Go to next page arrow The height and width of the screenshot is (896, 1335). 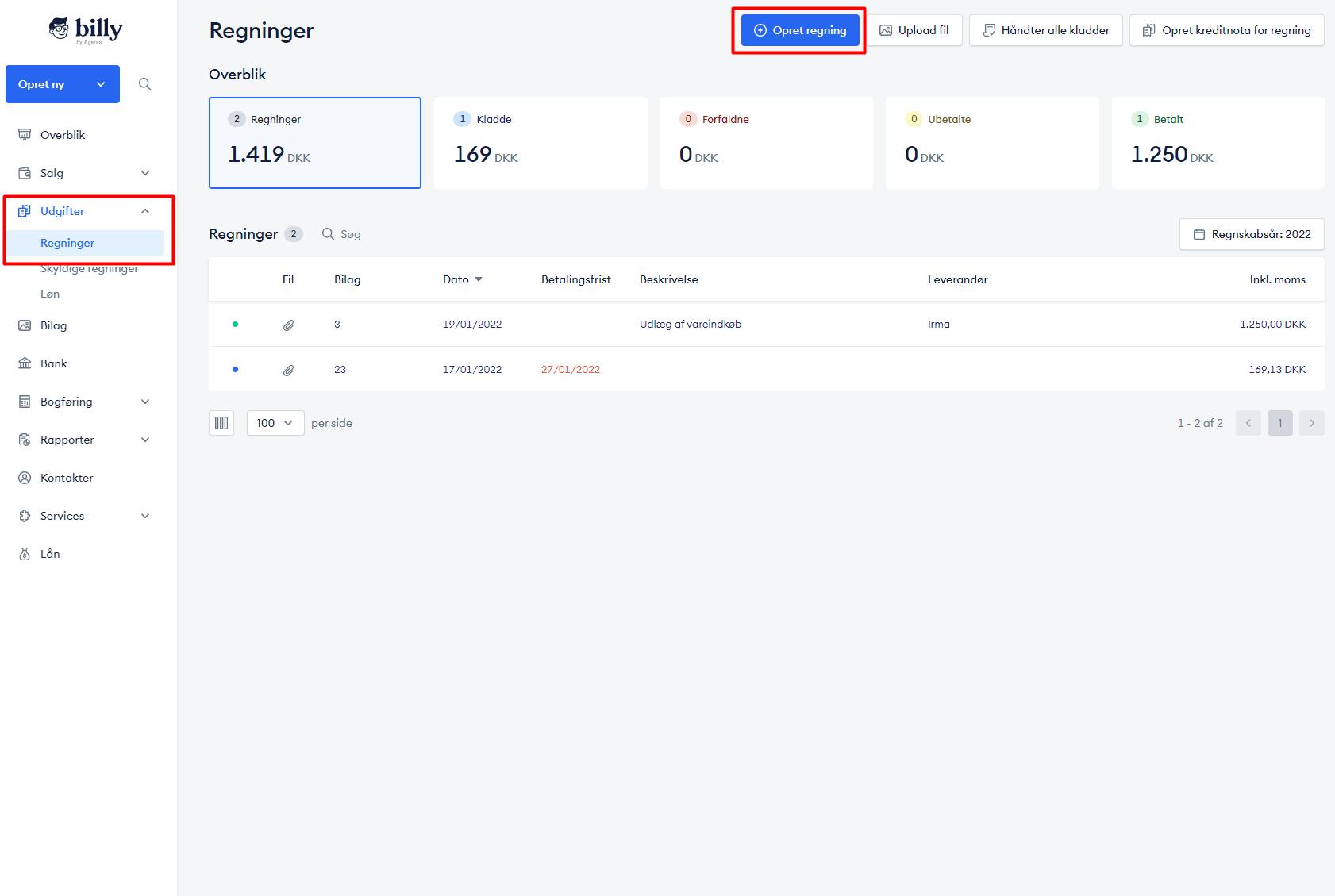pos(1312,423)
